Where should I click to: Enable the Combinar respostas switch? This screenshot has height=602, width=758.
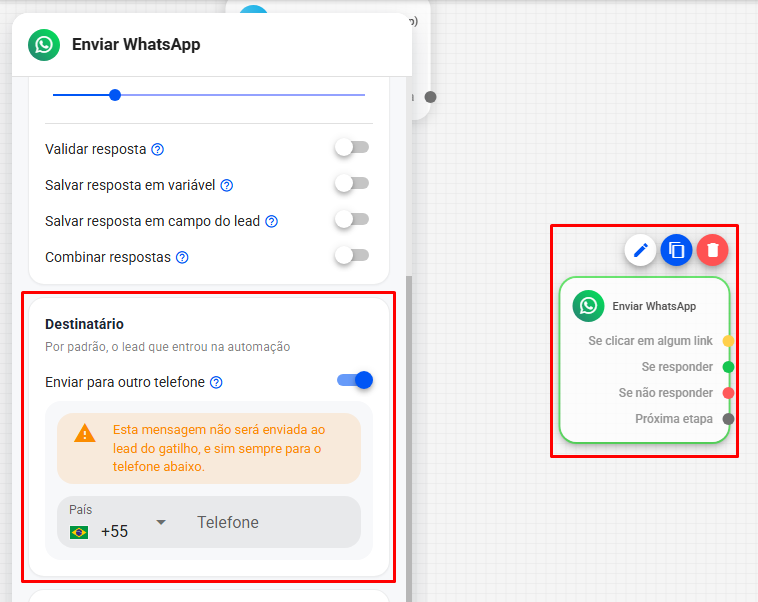click(352, 255)
